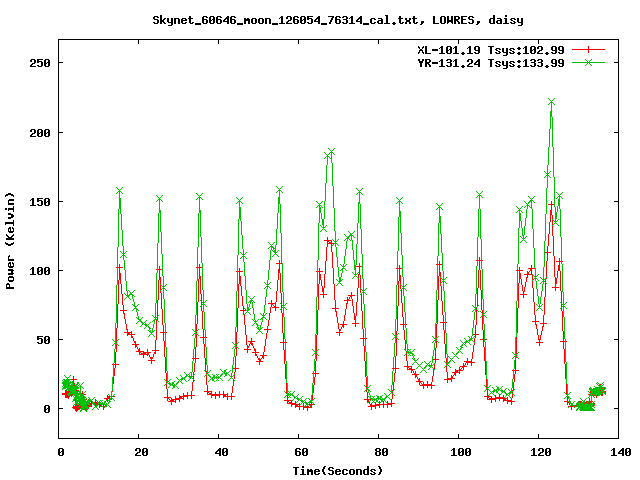
Task: Click the green YR legend line sample
Action: tap(588, 63)
